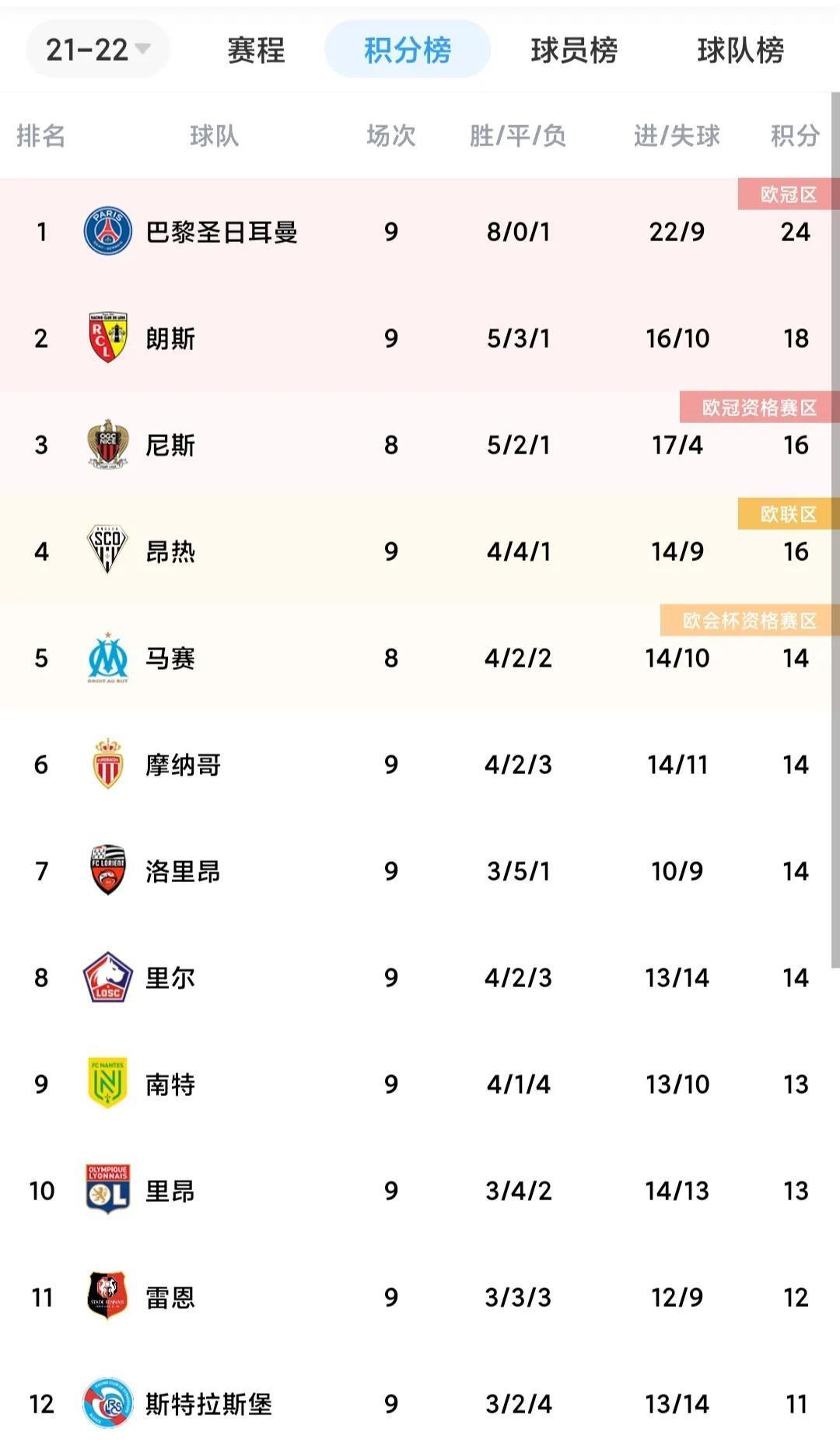The image size is (840, 1453).
Task: Click the FC Lorient badge
Action: (107, 870)
